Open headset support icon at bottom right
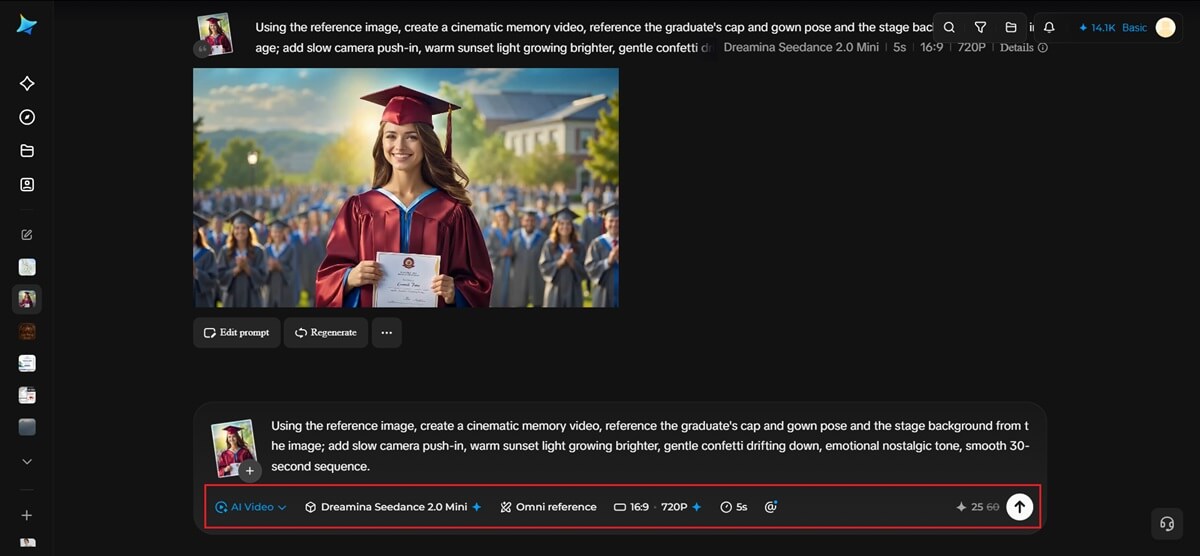 (1166, 523)
